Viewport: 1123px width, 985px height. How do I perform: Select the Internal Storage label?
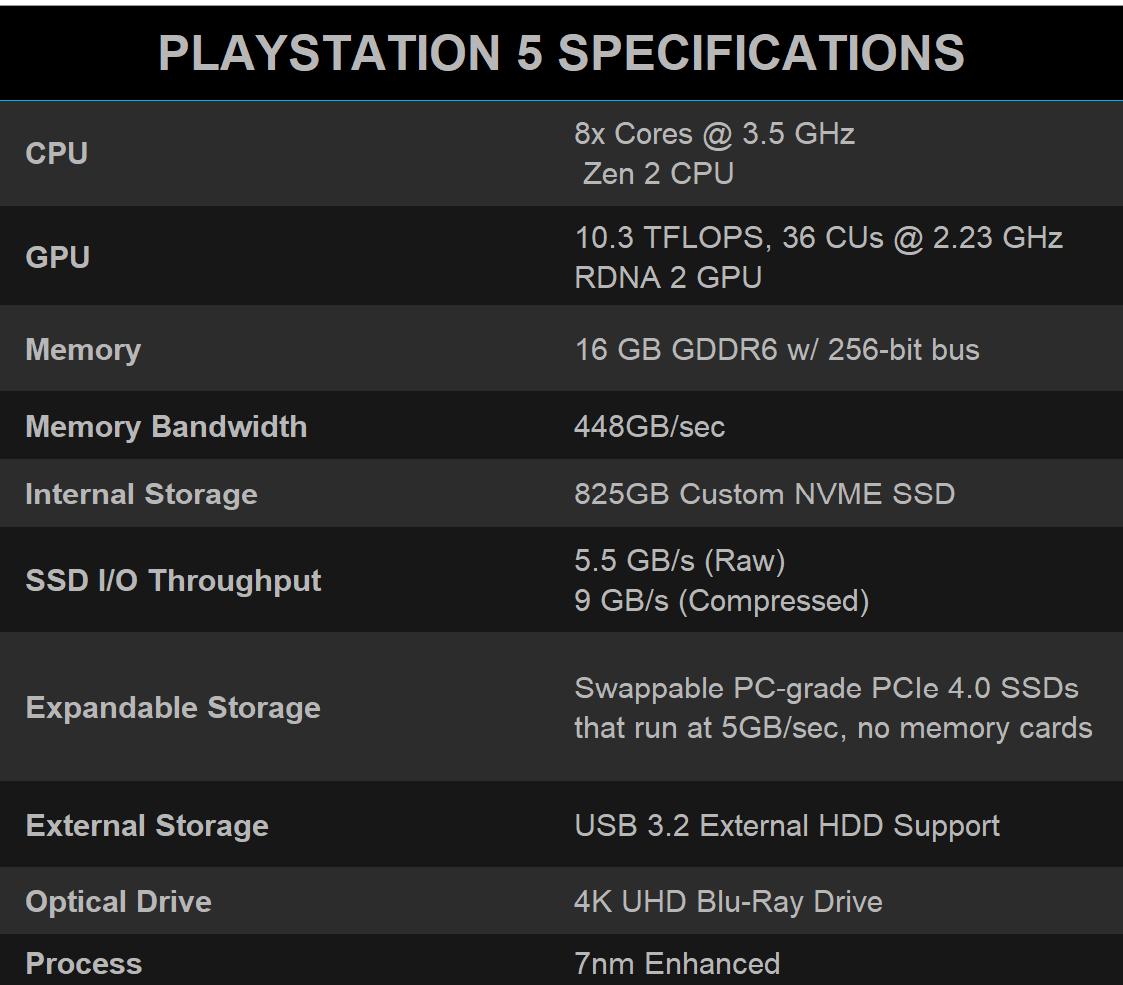(x=141, y=494)
